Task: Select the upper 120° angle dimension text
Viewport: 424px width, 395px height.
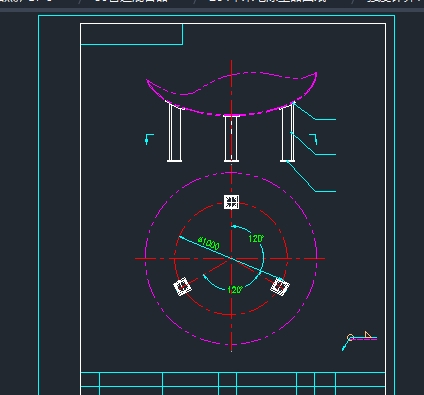Action: click(256, 239)
